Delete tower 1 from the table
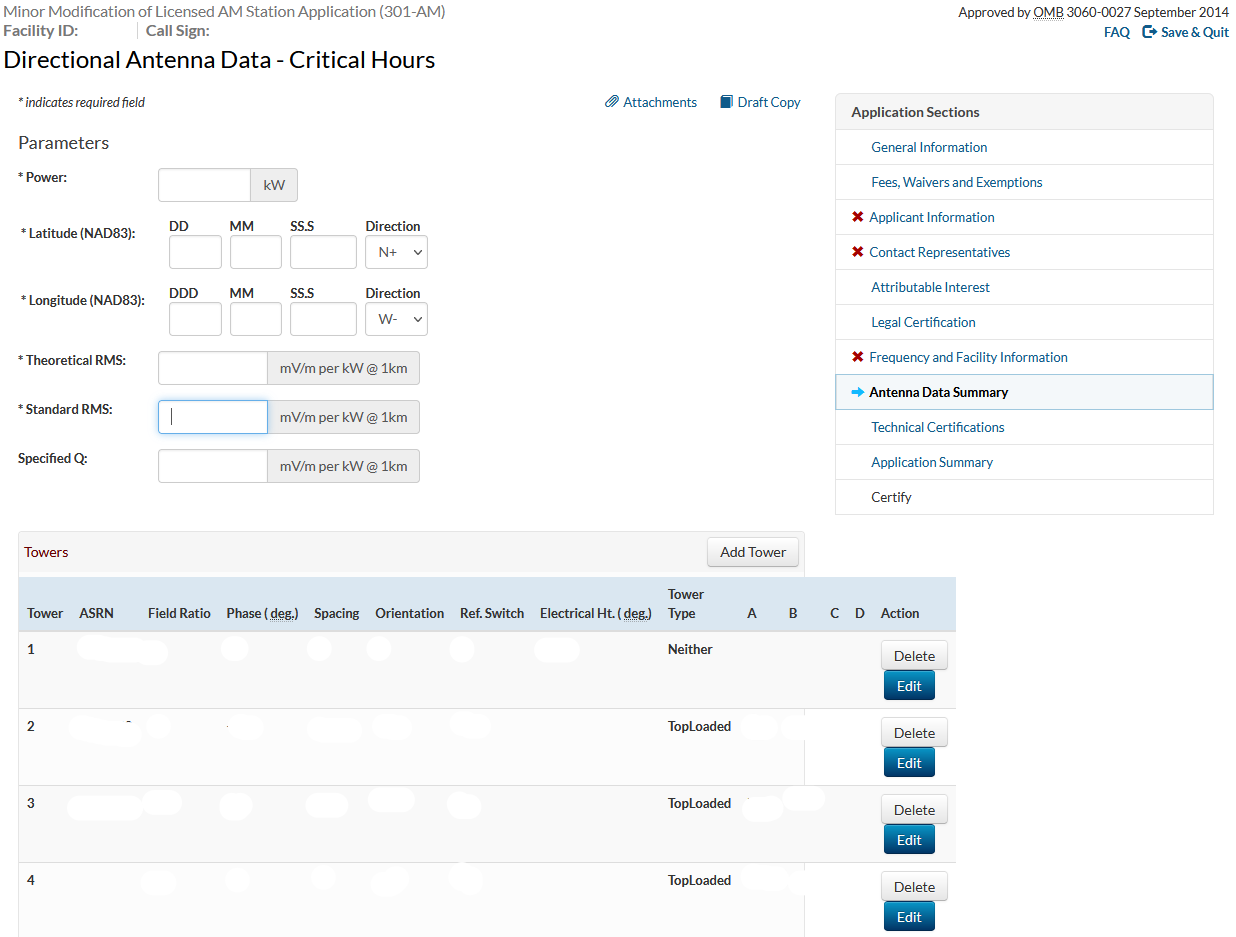Screen dimensions: 1236x937 [913, 656]
